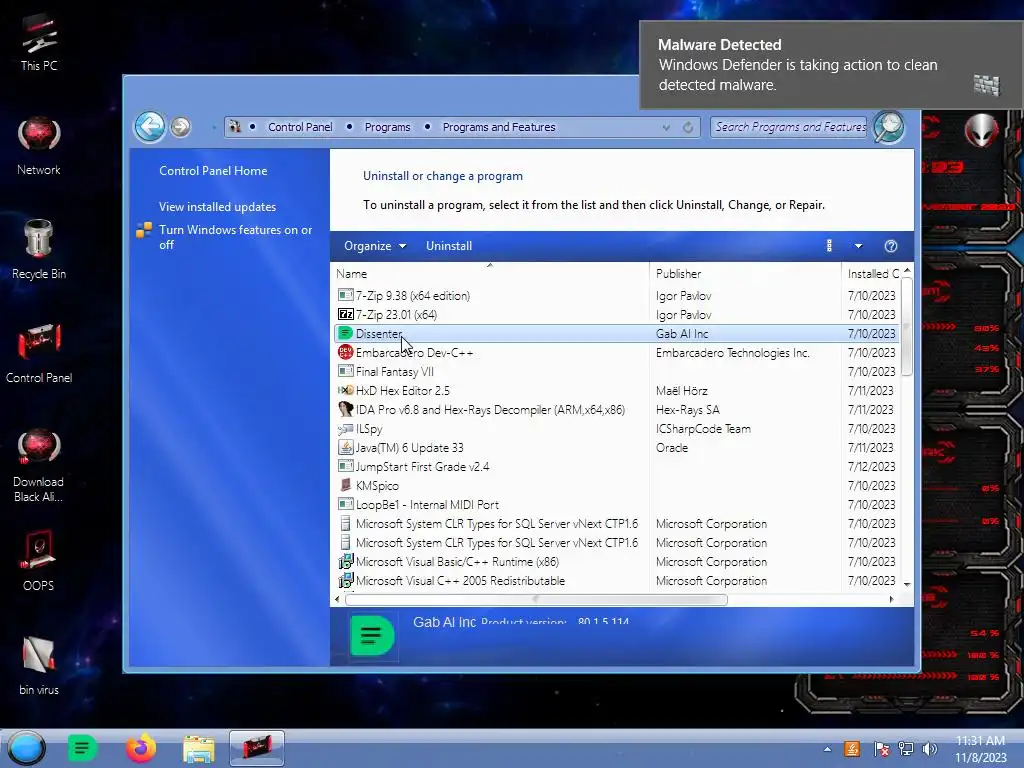Viewport: 1024px width, 768px height.
Task: Open the view options dropdown arrow
Action: pos(859,246)
